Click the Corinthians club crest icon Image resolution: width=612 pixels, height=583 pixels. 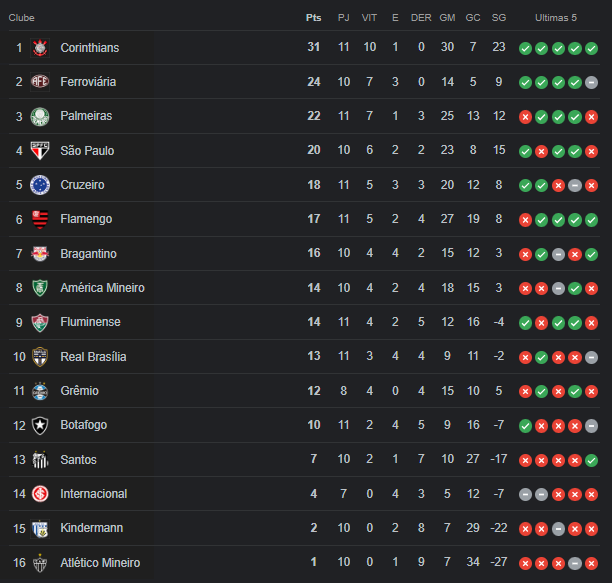click(40, 48)
